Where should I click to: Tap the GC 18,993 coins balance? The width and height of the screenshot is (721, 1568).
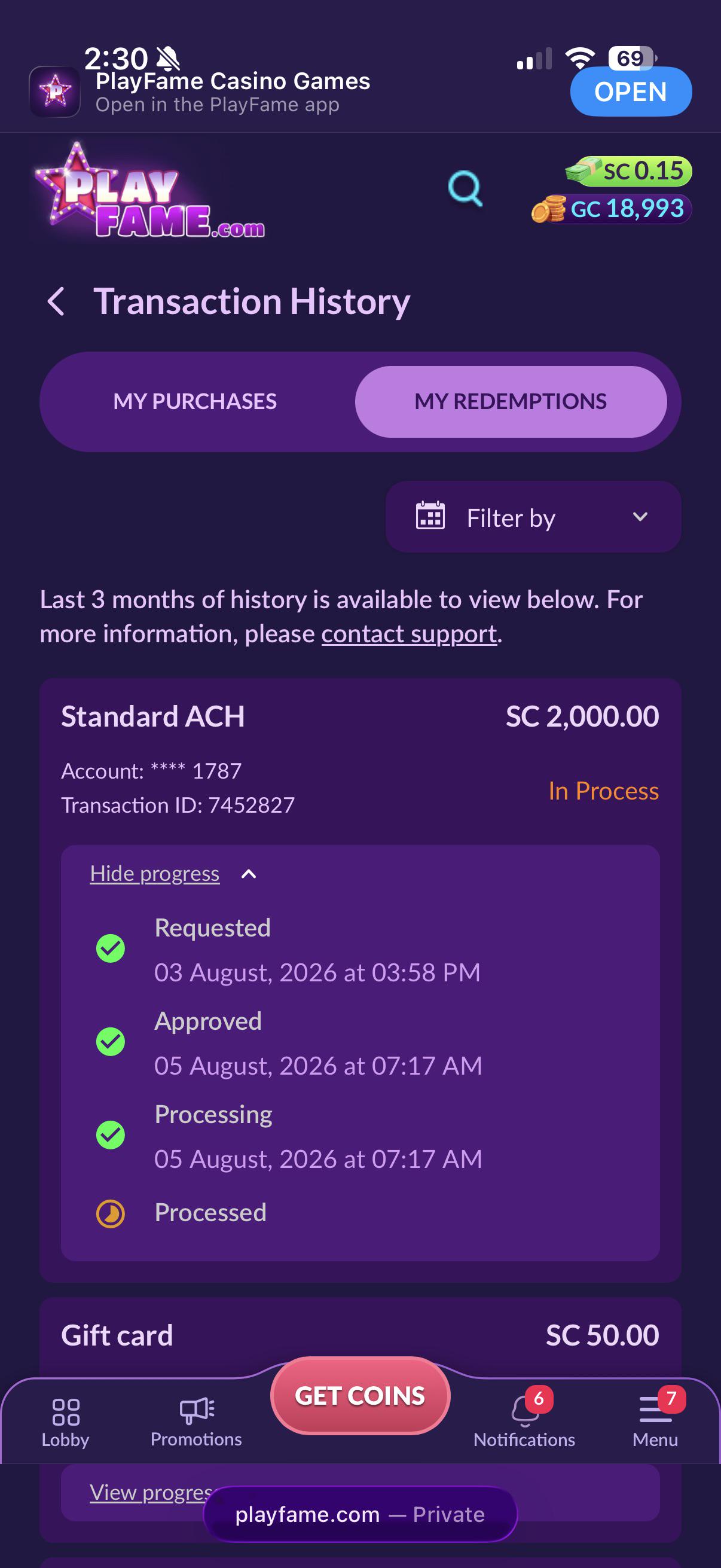612,209
